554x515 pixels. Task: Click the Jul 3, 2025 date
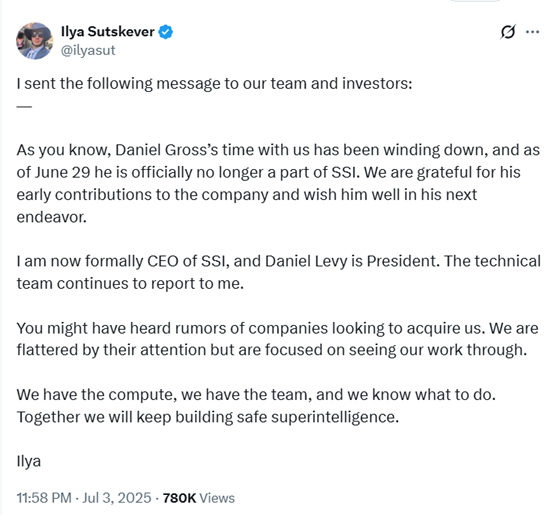[x=117, y=498]
